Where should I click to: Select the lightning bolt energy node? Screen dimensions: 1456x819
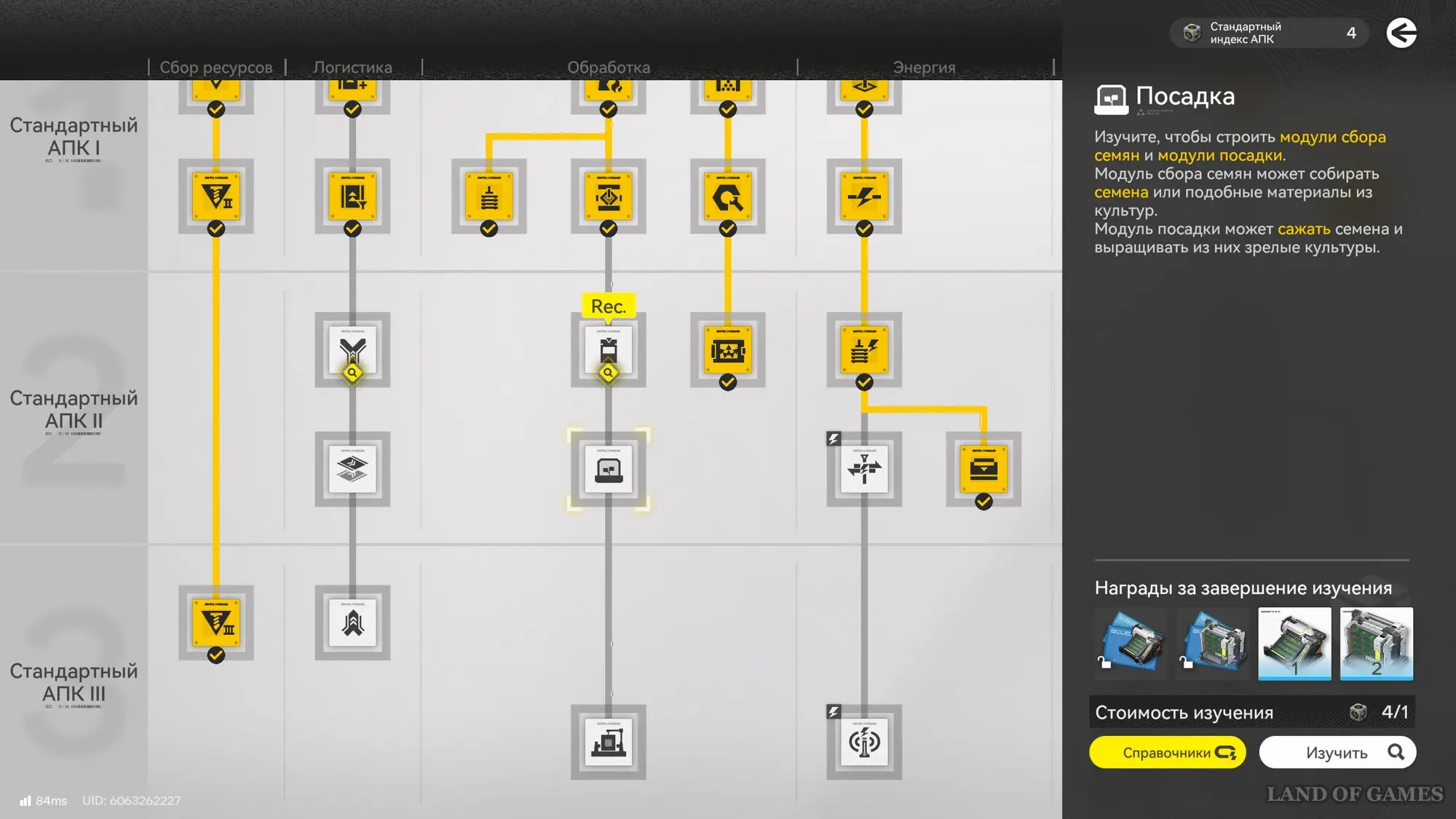tap(864, 197)
